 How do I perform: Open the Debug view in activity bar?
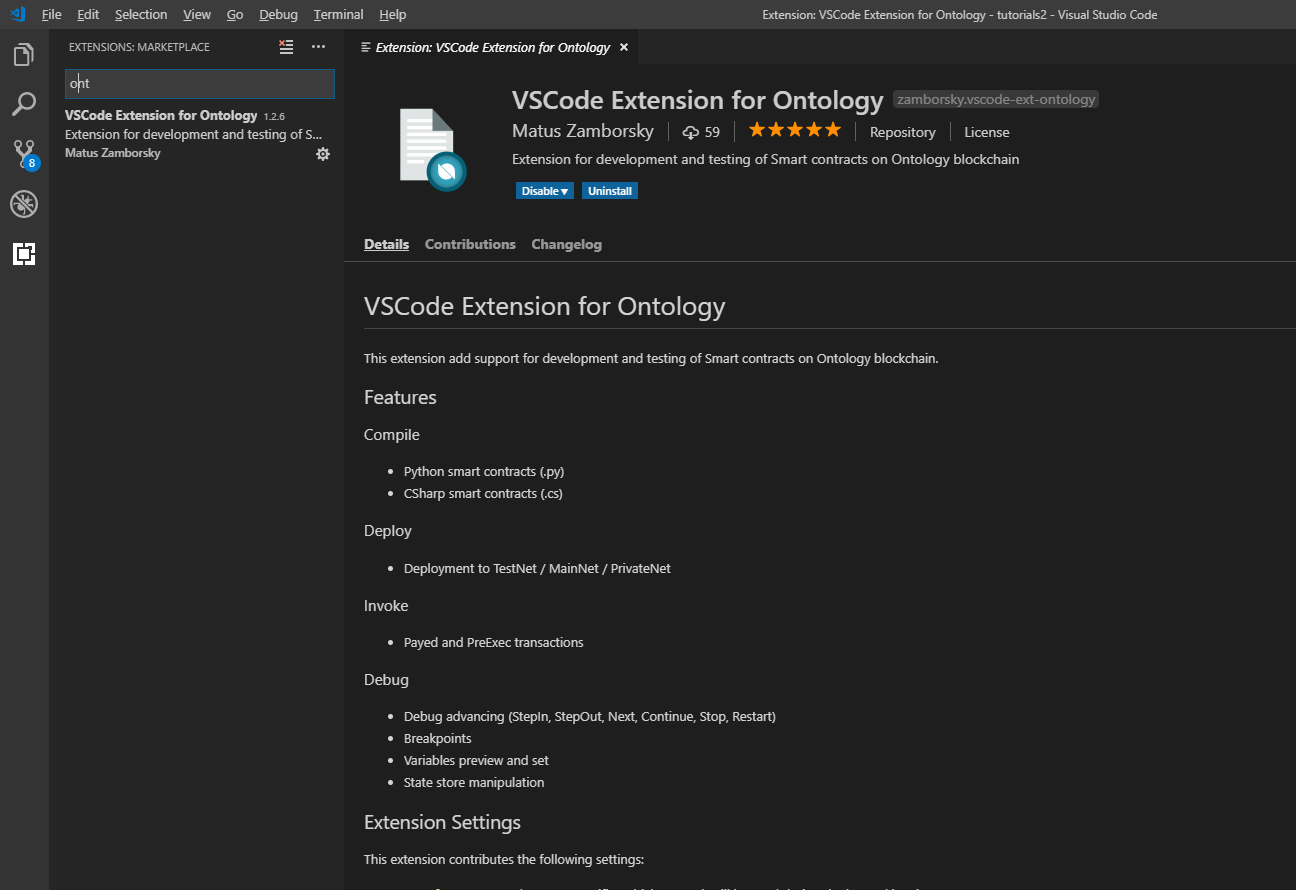(x=24, y=204)
